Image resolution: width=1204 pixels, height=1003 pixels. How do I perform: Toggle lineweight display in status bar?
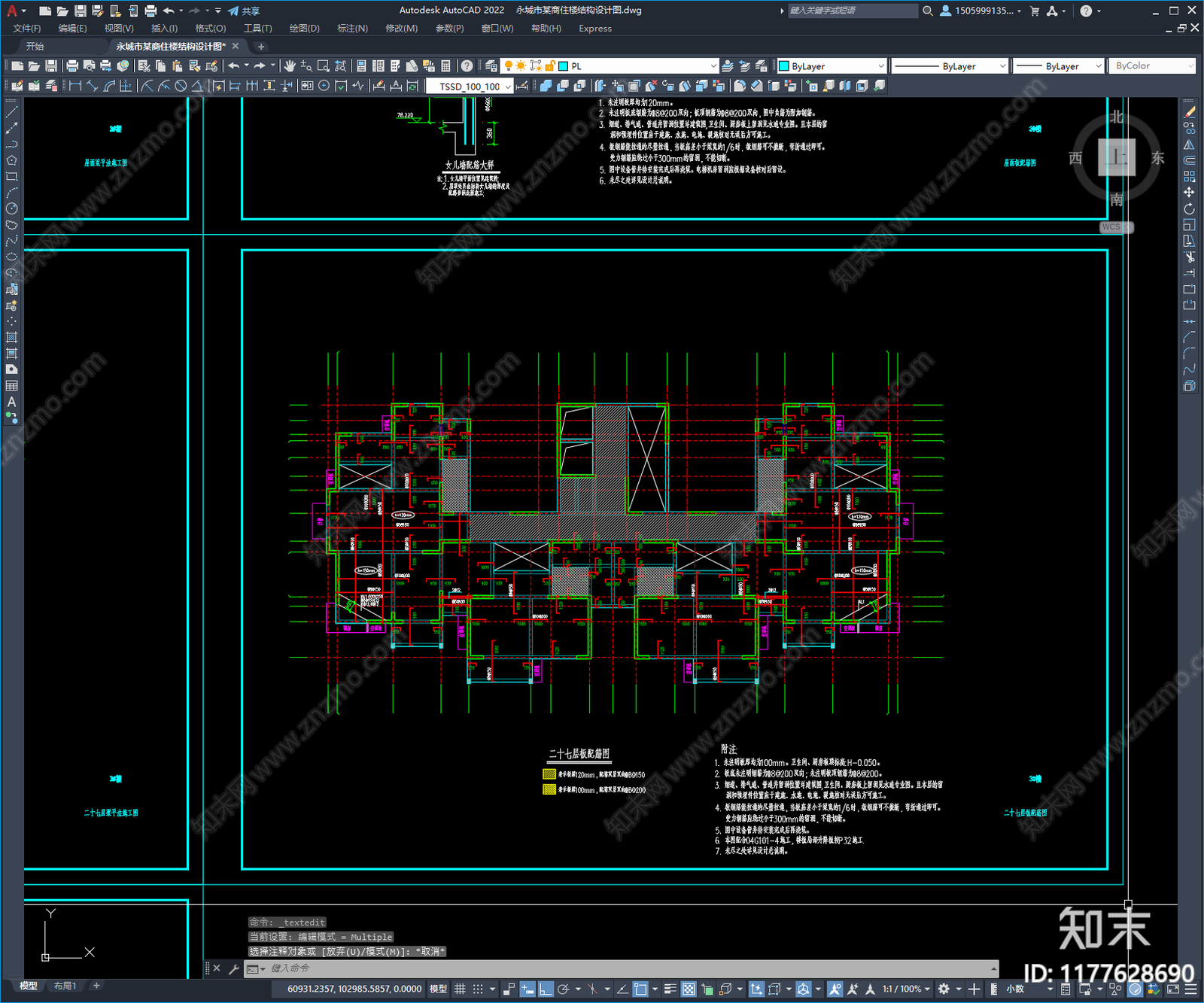pyautogui.click(x=670, y=989)
